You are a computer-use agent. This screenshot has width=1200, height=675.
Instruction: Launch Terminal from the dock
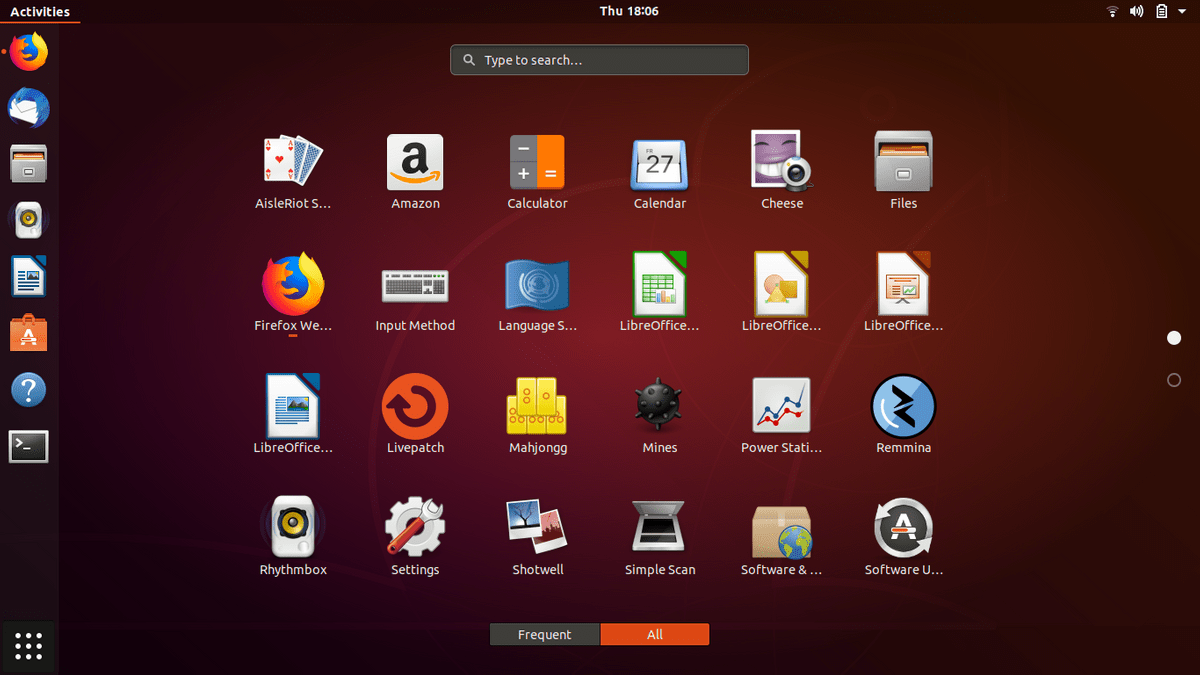(29, 446)
